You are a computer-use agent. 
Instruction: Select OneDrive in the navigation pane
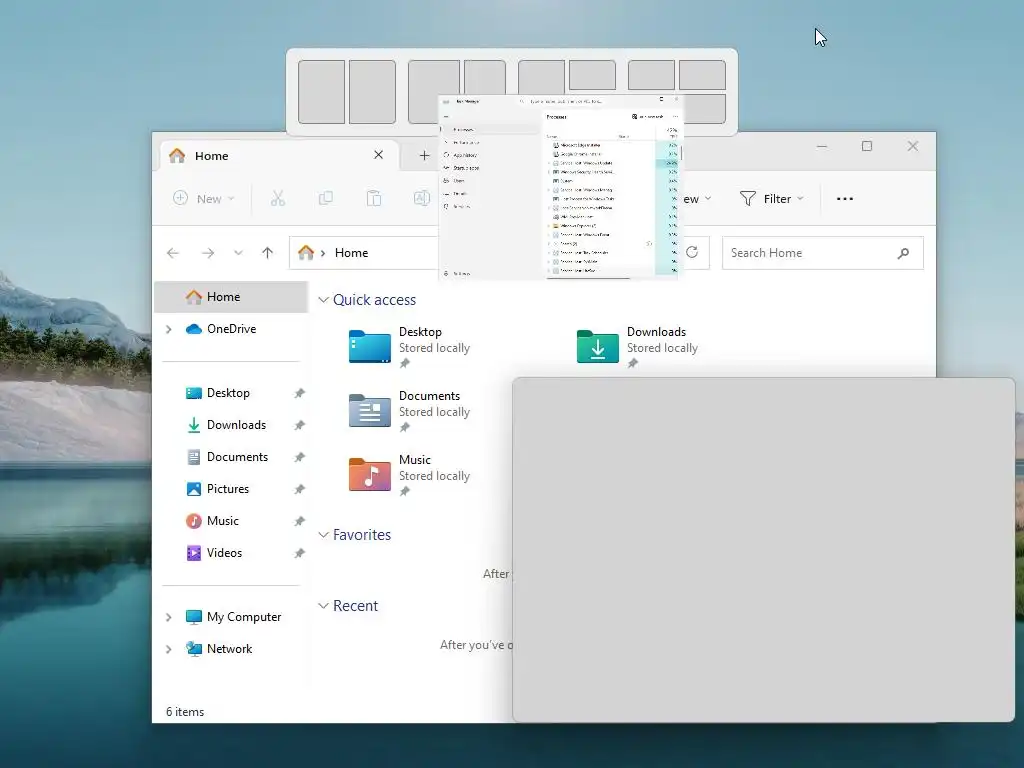(x=231, y=329)
